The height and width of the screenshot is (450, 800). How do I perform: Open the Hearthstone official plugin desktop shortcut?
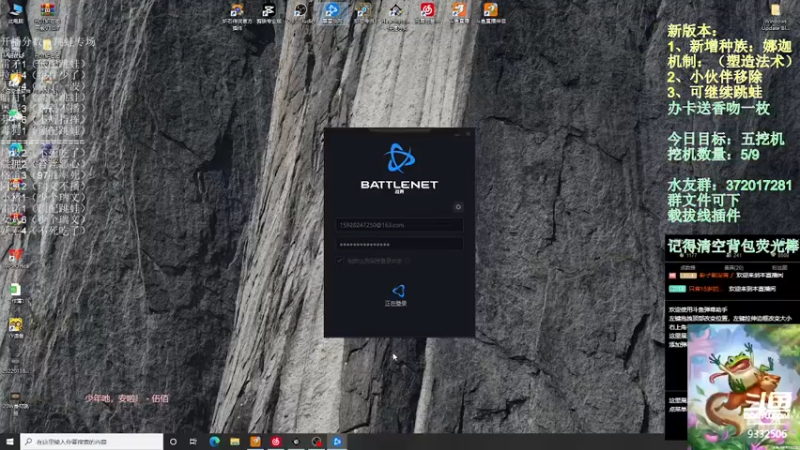click(237, 14)
